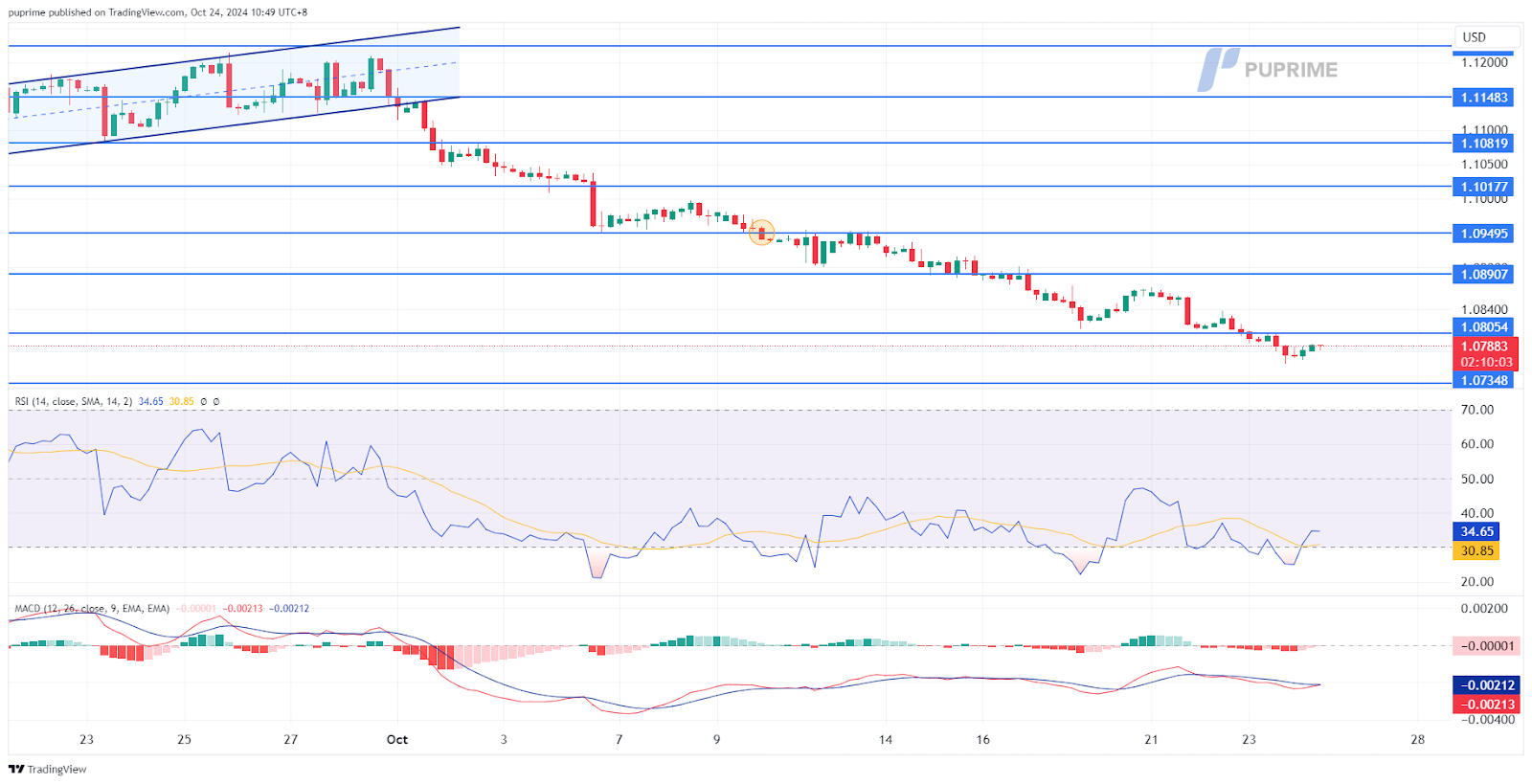This screenshot has height=784, width=1532.
Task: Click the orange circle marker on the chart
Action: coord(761,232)
